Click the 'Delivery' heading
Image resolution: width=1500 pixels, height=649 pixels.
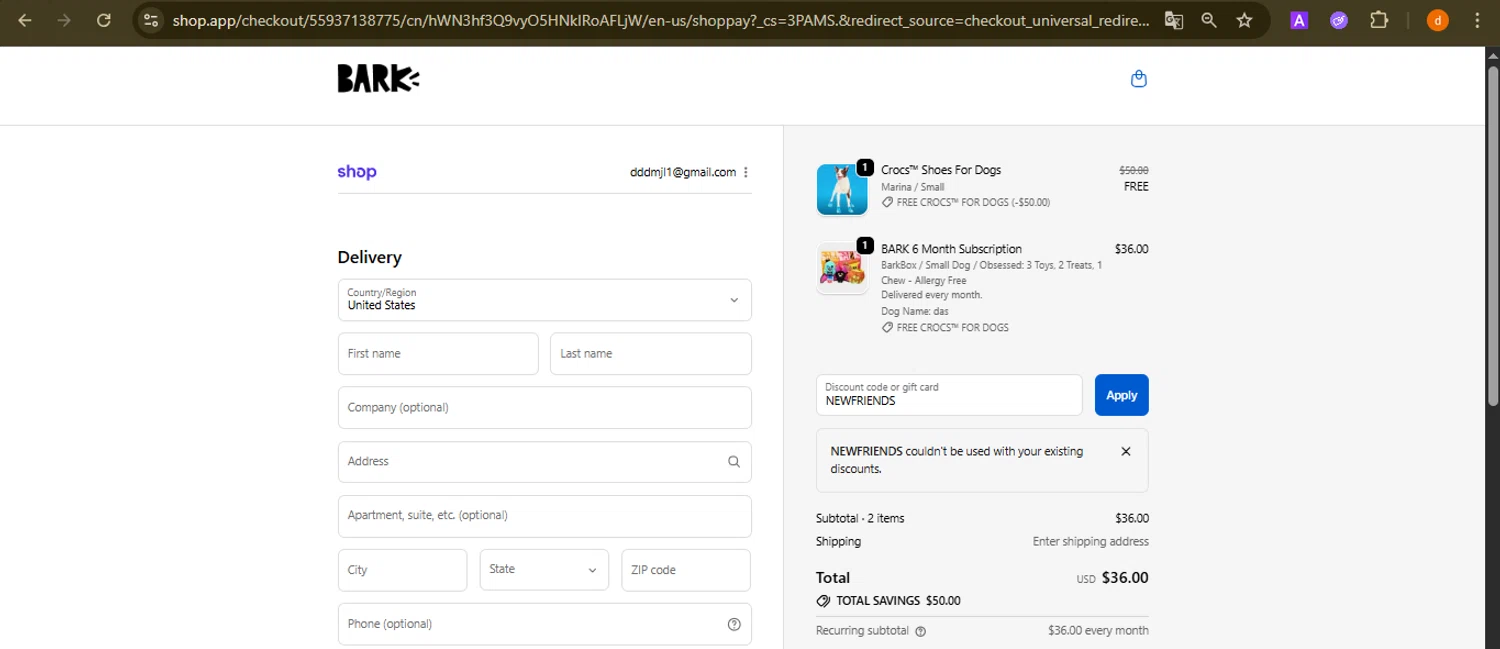click(369, 257)
